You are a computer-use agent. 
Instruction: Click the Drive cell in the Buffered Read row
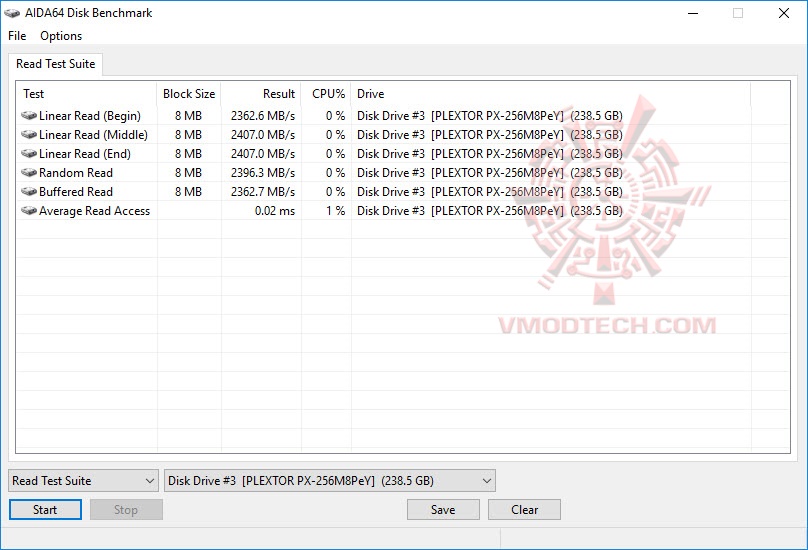coord(490,192)
